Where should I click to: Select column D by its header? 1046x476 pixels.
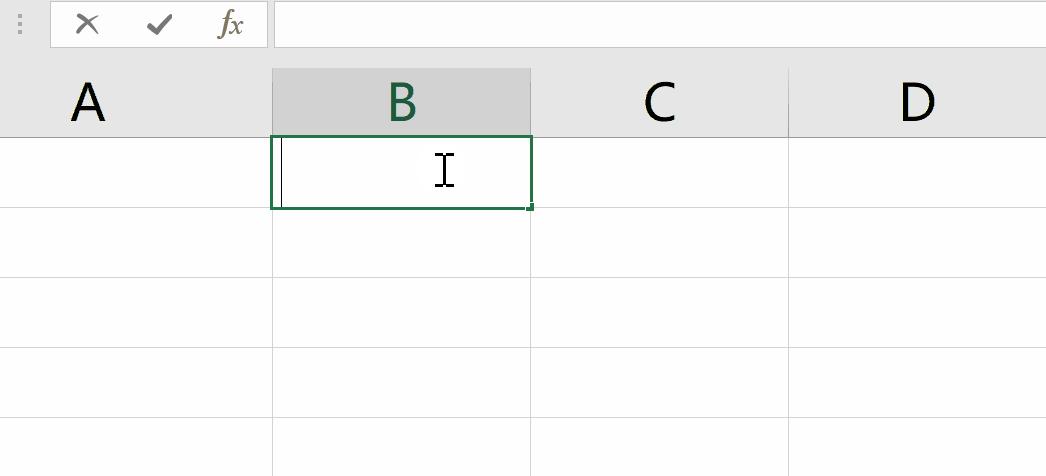click(916, 102)
